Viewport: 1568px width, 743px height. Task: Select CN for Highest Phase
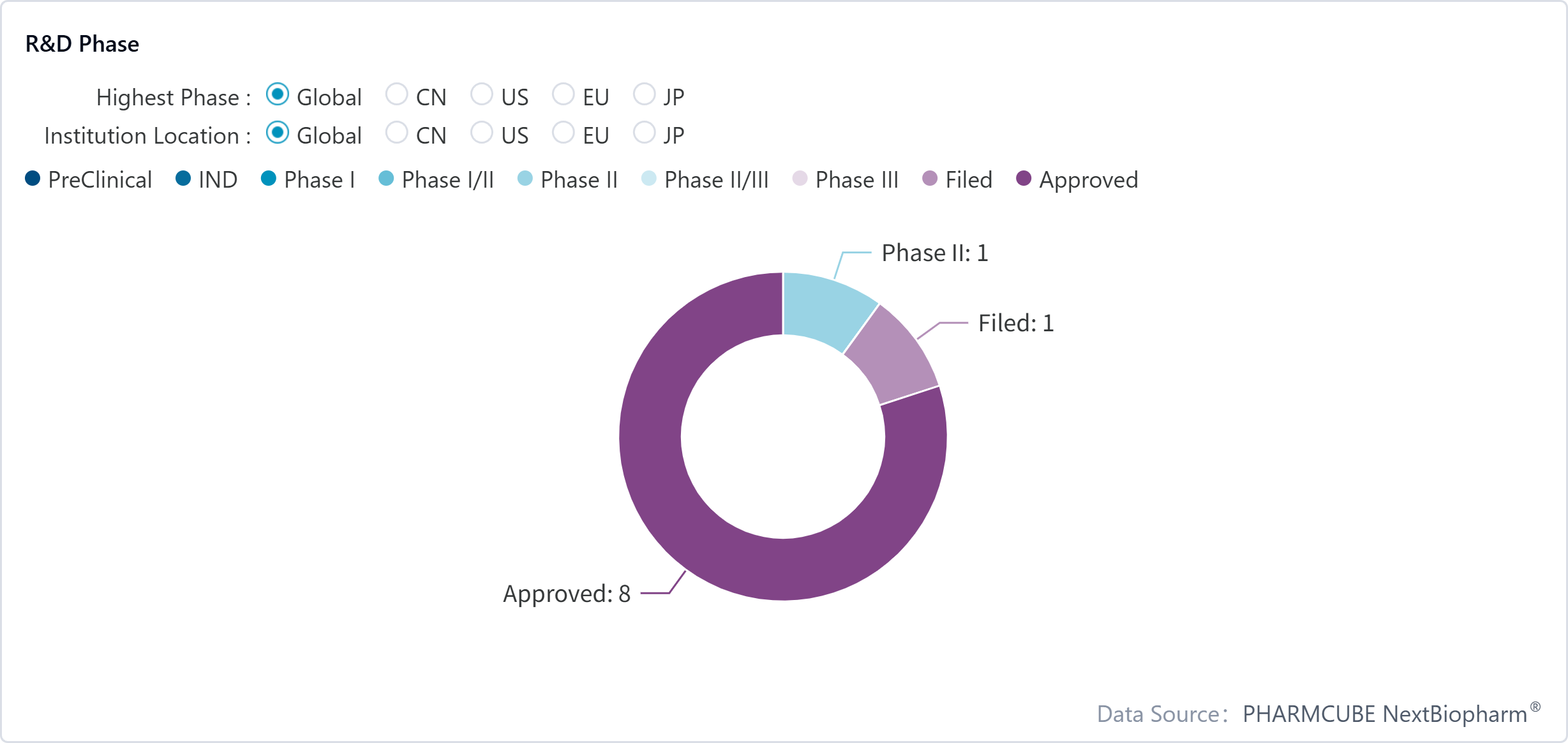click(396, 94)
